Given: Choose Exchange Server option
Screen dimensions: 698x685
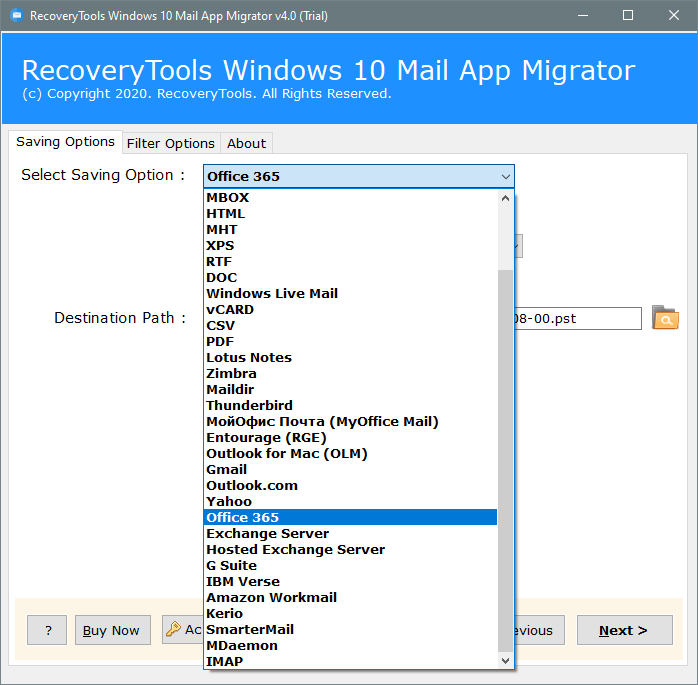Looking at the screenshot, I should pyautogui.click(x=350, y=533).
